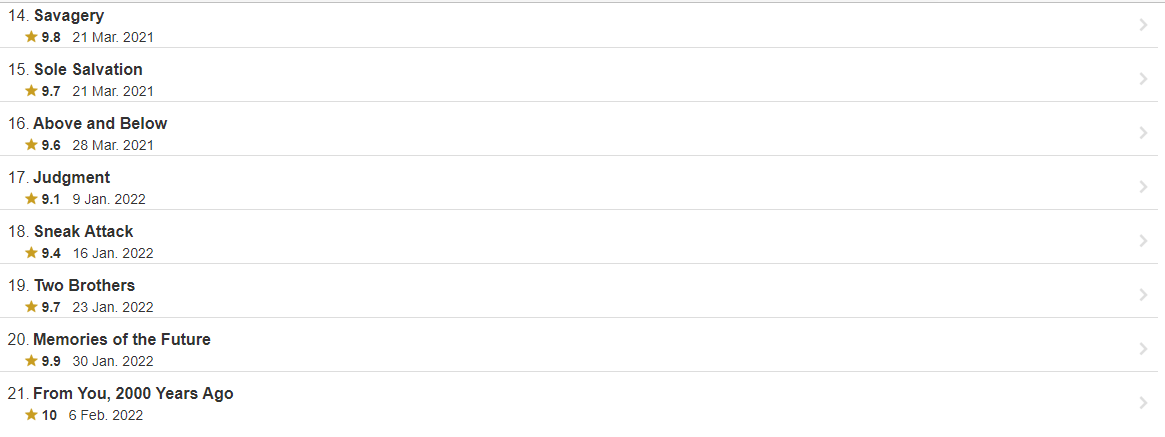Click the Two Brothers episode title
The width and height of the screenshot is (1165, 437).
pos(84,285)
